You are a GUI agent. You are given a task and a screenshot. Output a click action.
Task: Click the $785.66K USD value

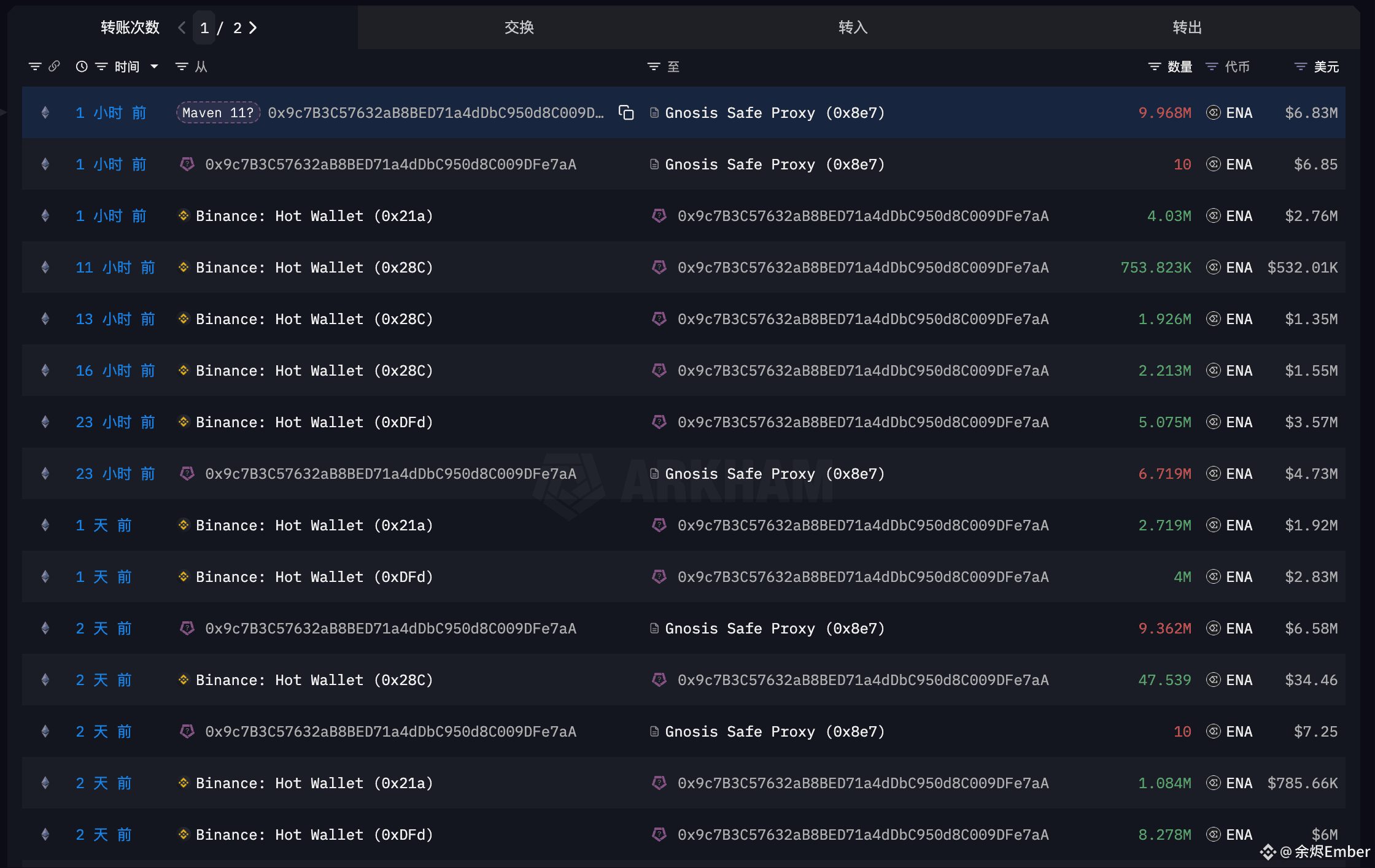(1303, 783)
